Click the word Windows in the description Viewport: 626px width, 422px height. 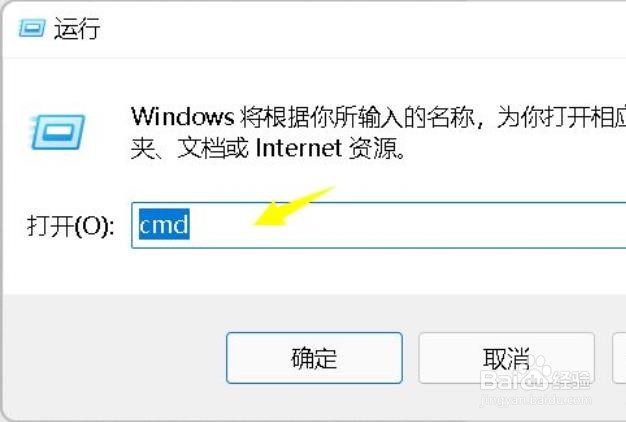click(182, 117)
